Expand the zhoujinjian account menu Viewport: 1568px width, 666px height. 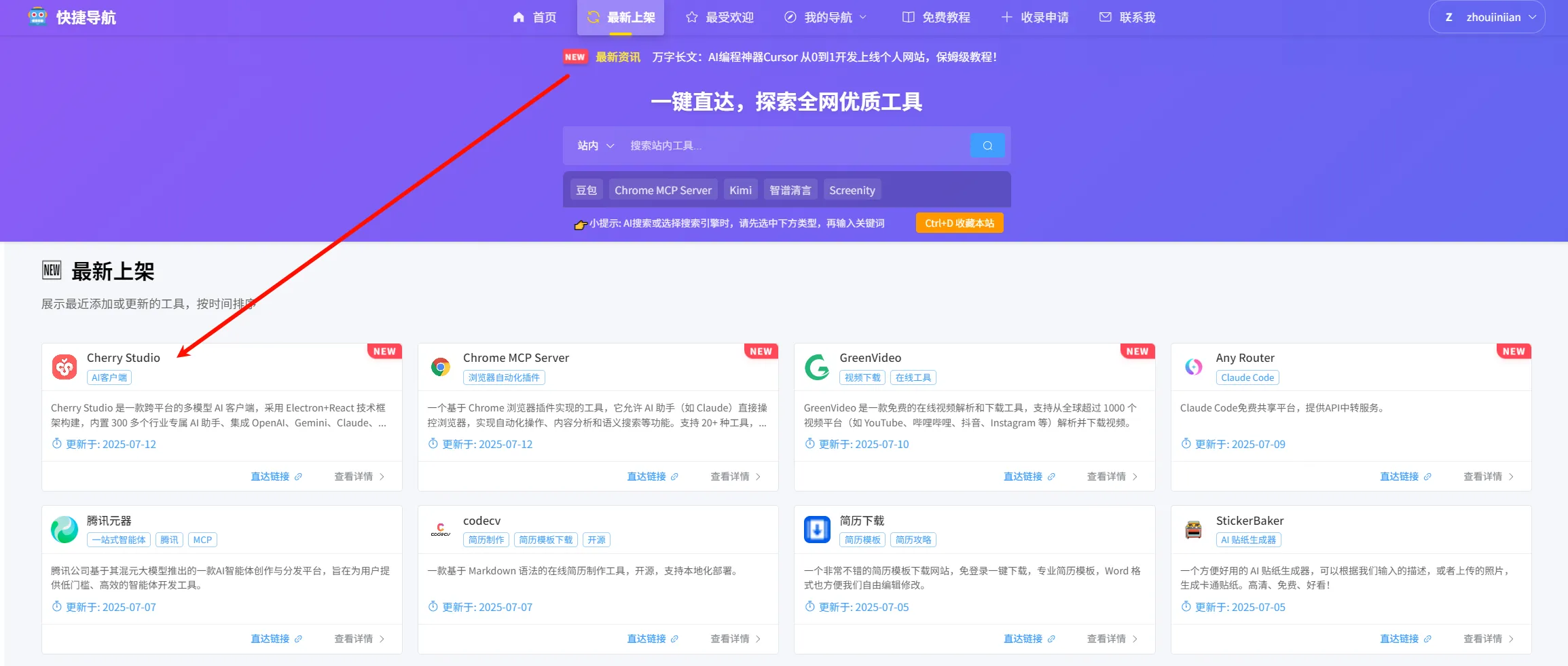point(1487,17)
